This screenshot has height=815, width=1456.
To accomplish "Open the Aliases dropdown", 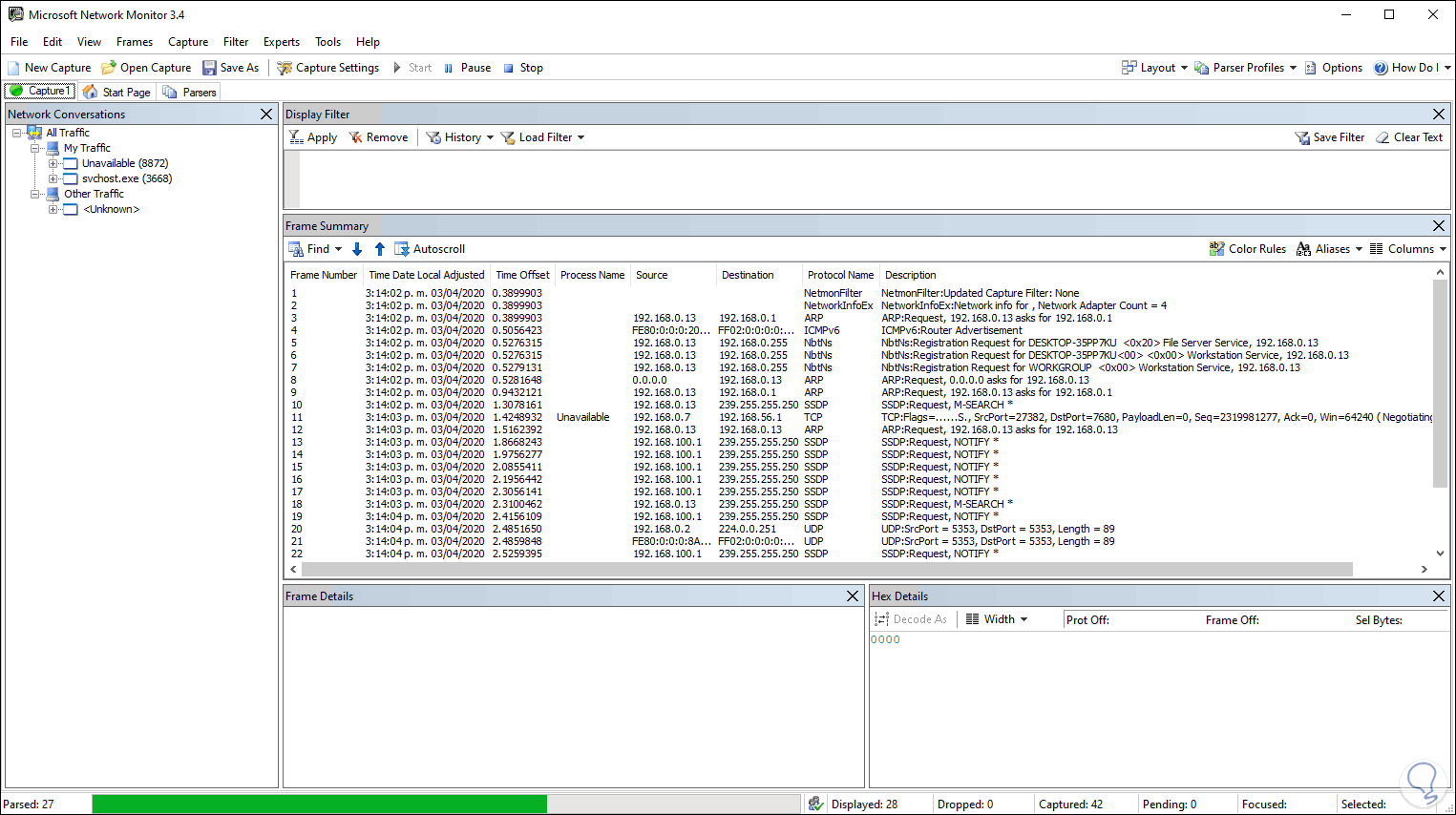I will point(1329,249).
